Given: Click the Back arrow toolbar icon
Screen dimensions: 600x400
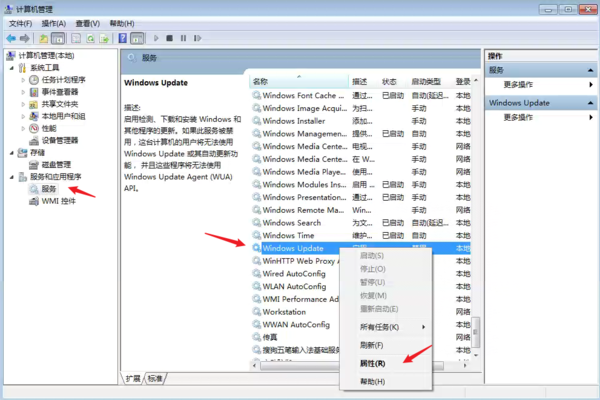Looking at the screenshot, I should point(13,38).
